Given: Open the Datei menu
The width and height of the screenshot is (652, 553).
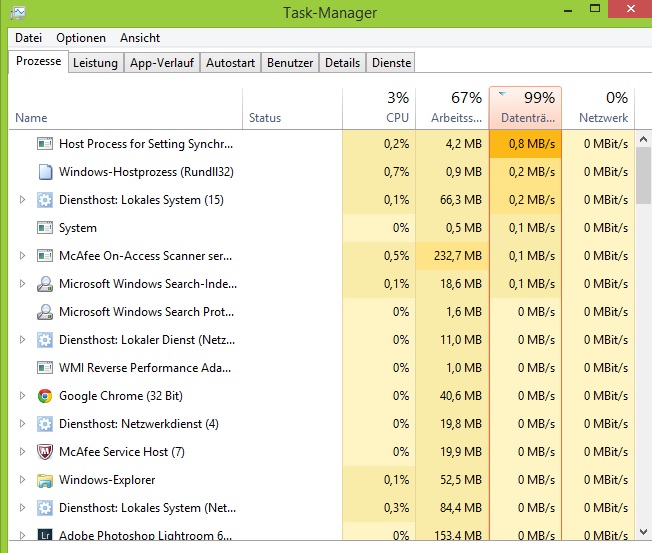Looking at the screenshot, I should coord(28,38).
